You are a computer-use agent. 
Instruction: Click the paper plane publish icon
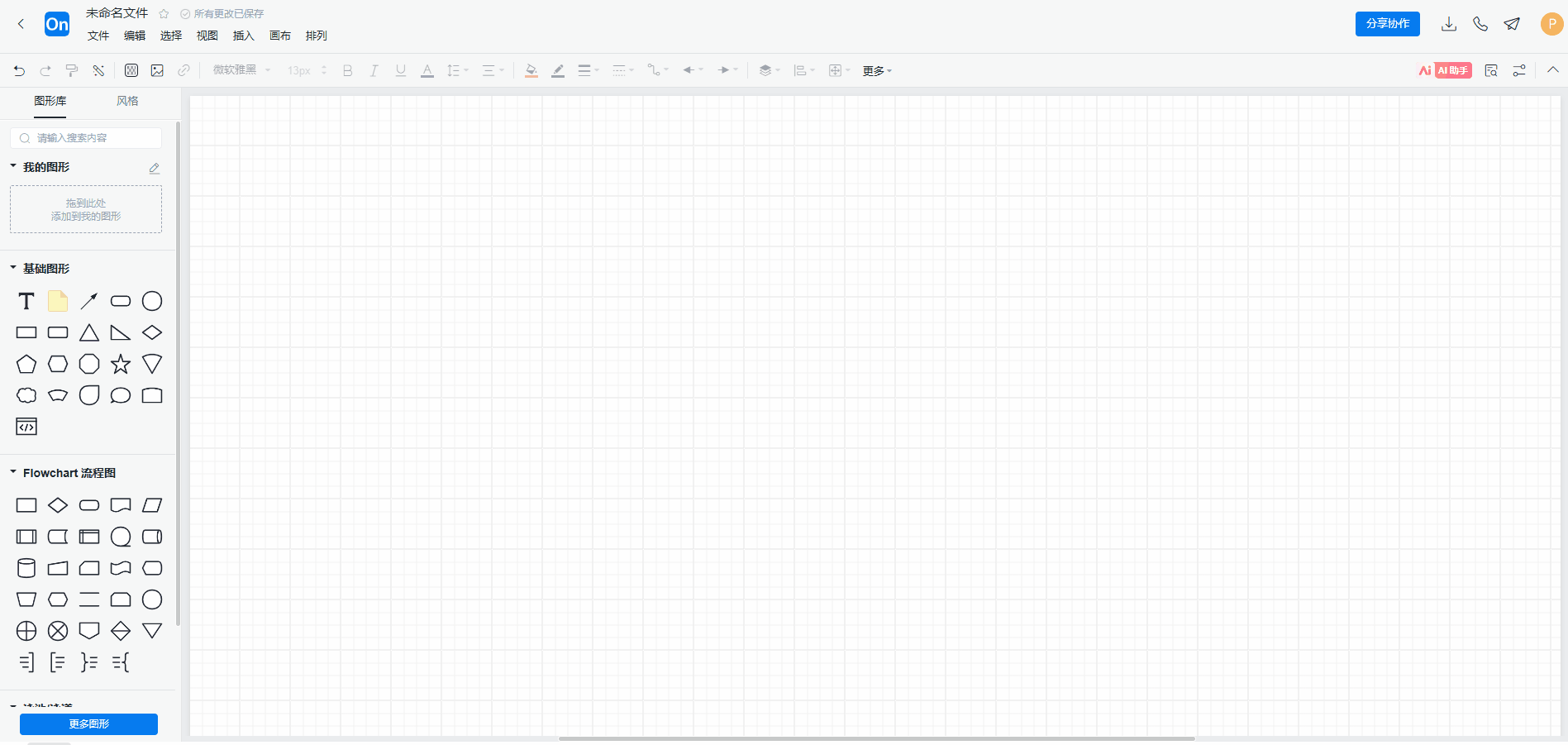point(1512,24)
